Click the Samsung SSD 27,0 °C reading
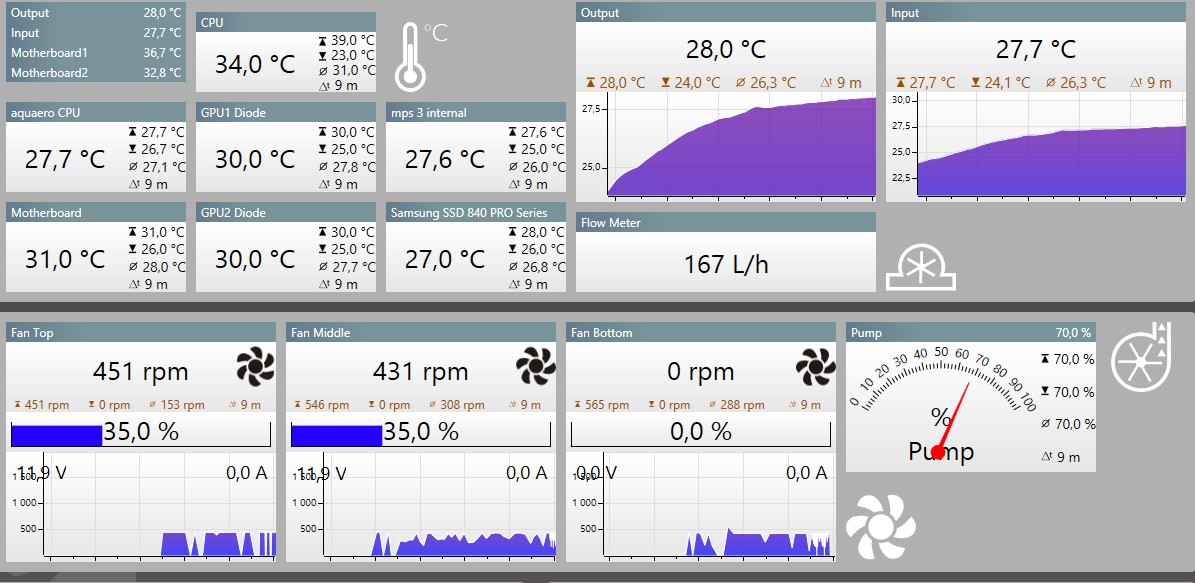 pos(444,259)
